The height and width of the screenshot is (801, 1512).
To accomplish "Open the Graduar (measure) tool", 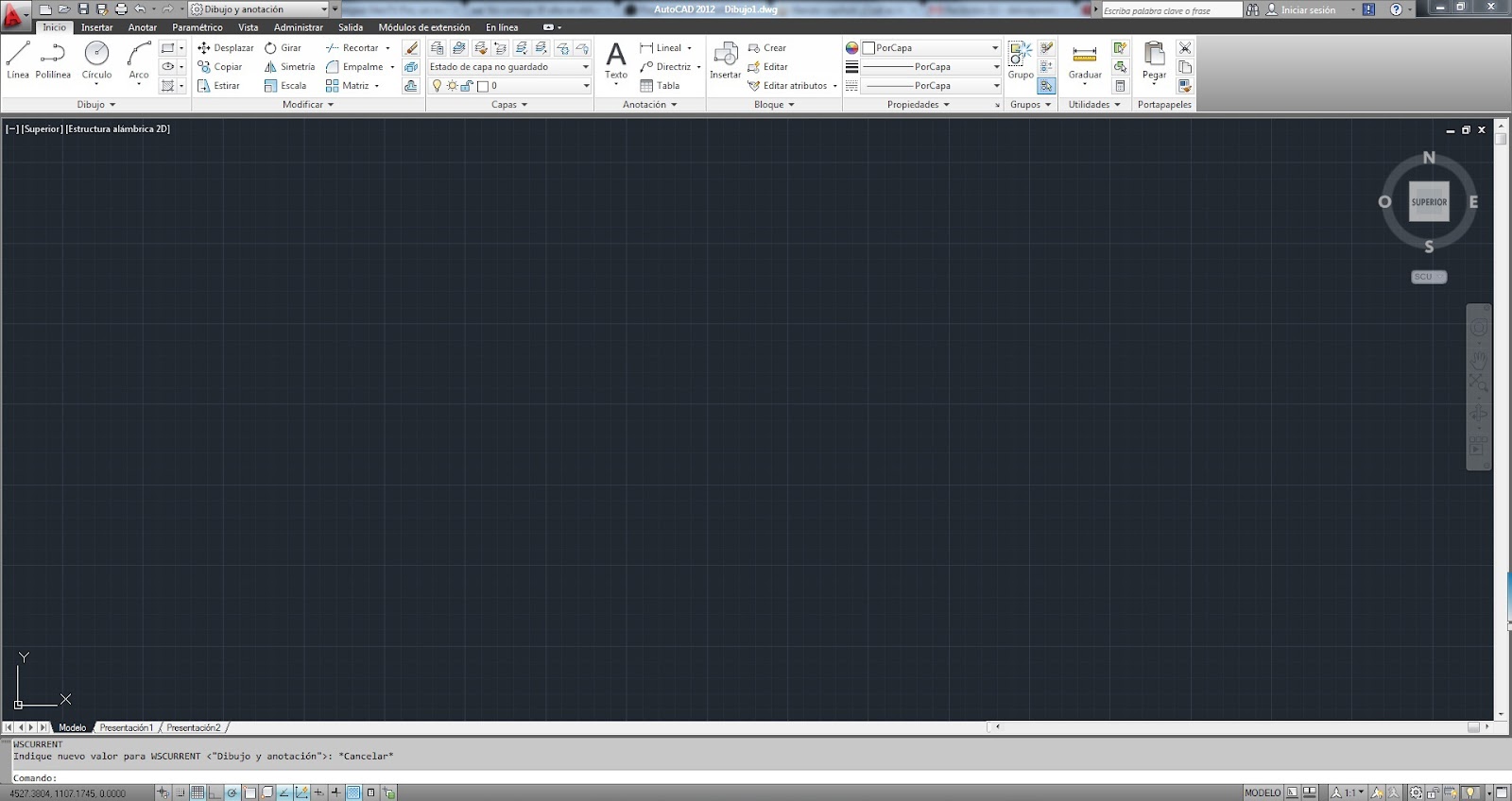I will pyautogui.click(x=1085, y=60).
